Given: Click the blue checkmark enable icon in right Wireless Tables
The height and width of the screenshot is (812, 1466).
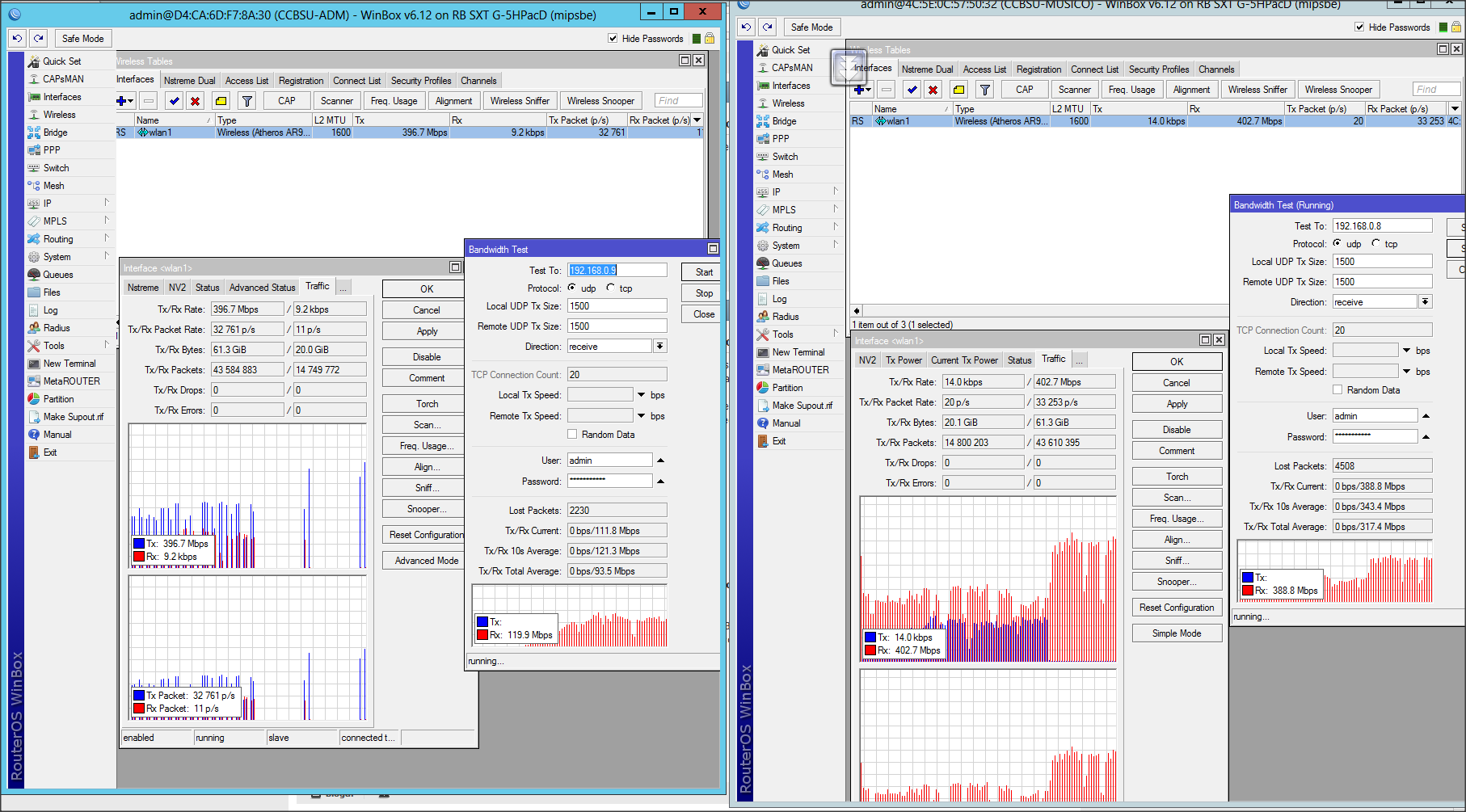Looking at the screenshot, I should (912, 90).
